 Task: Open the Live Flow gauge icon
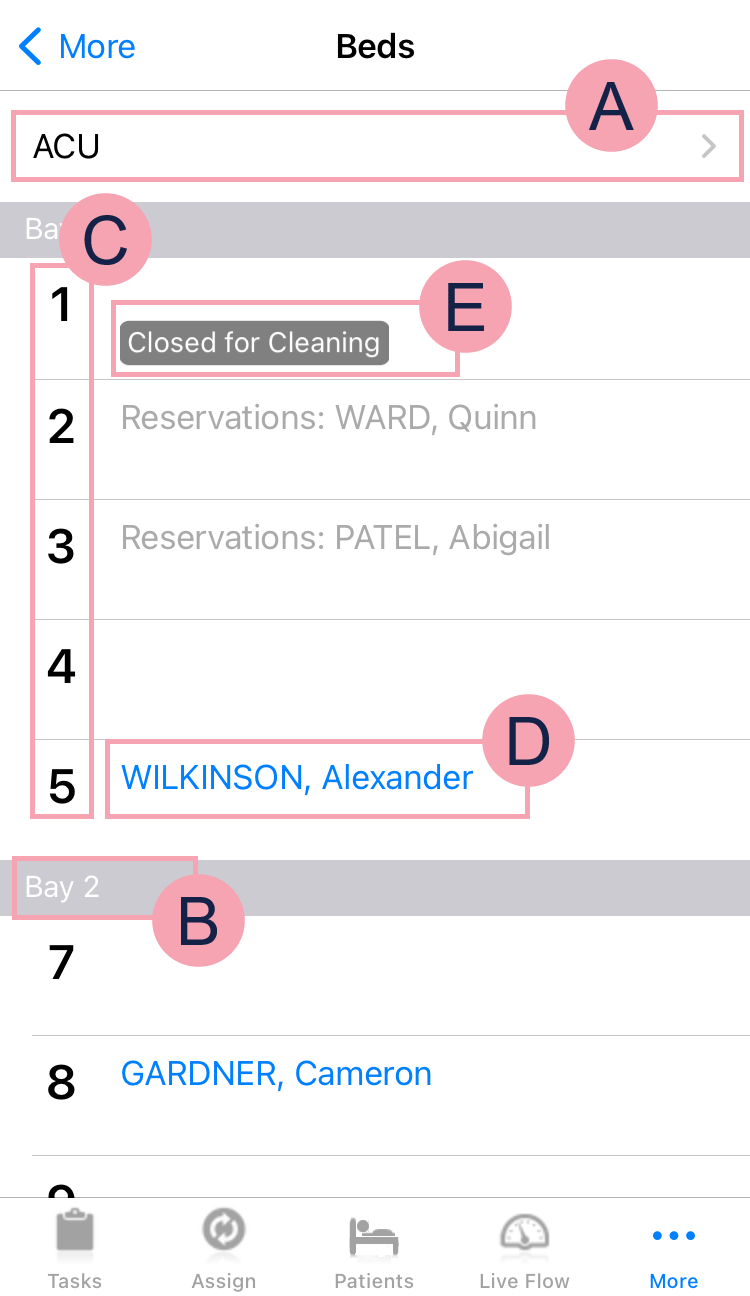coord(524,1233)
